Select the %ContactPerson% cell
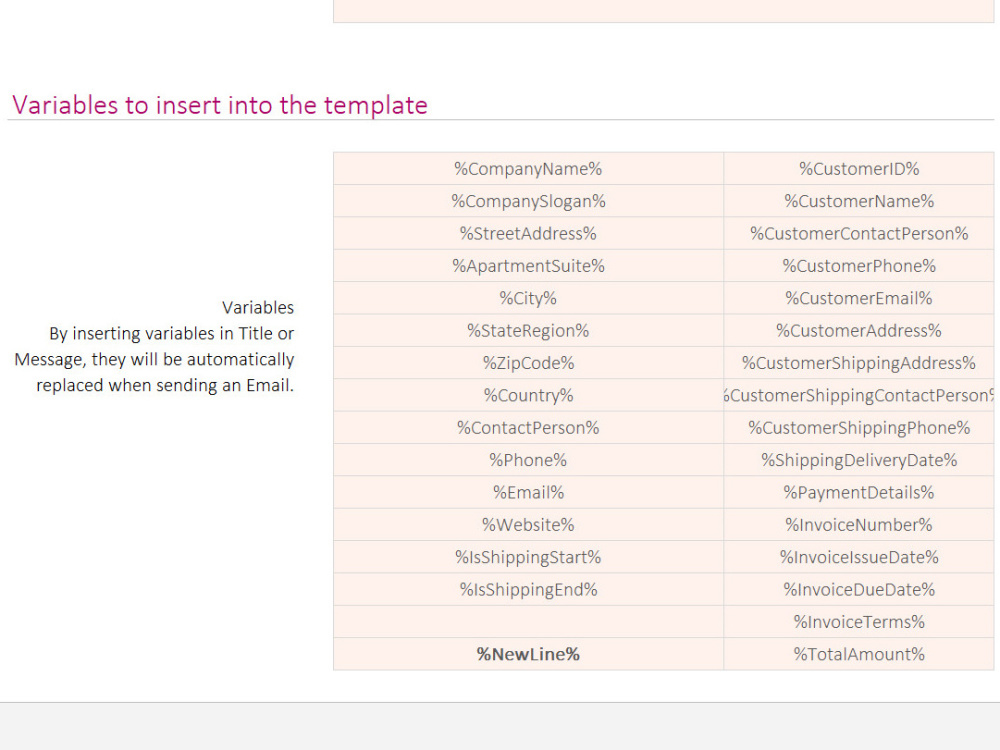1000x750 pixels. point(528,428)
